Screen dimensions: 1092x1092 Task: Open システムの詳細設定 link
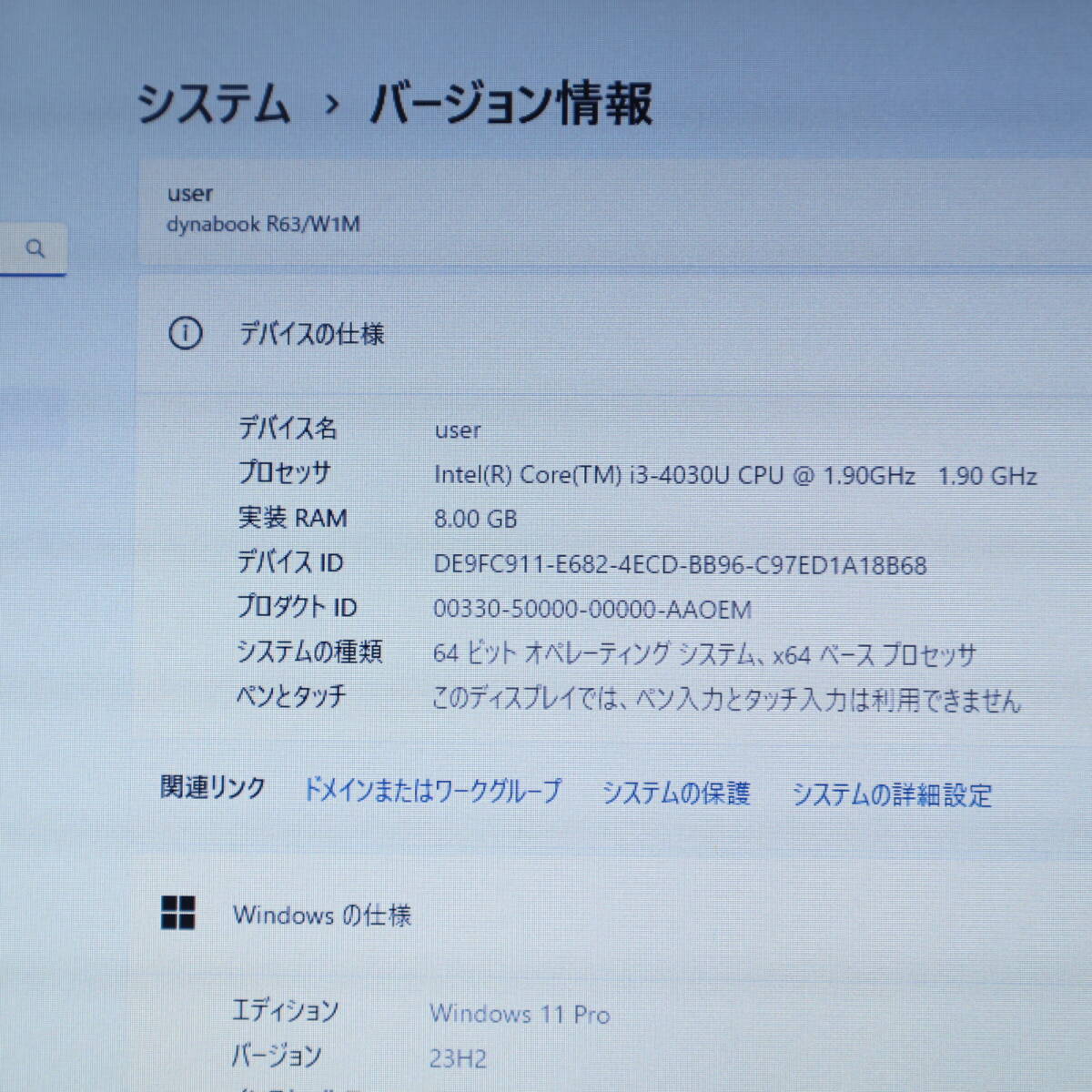tap(892, 794)
